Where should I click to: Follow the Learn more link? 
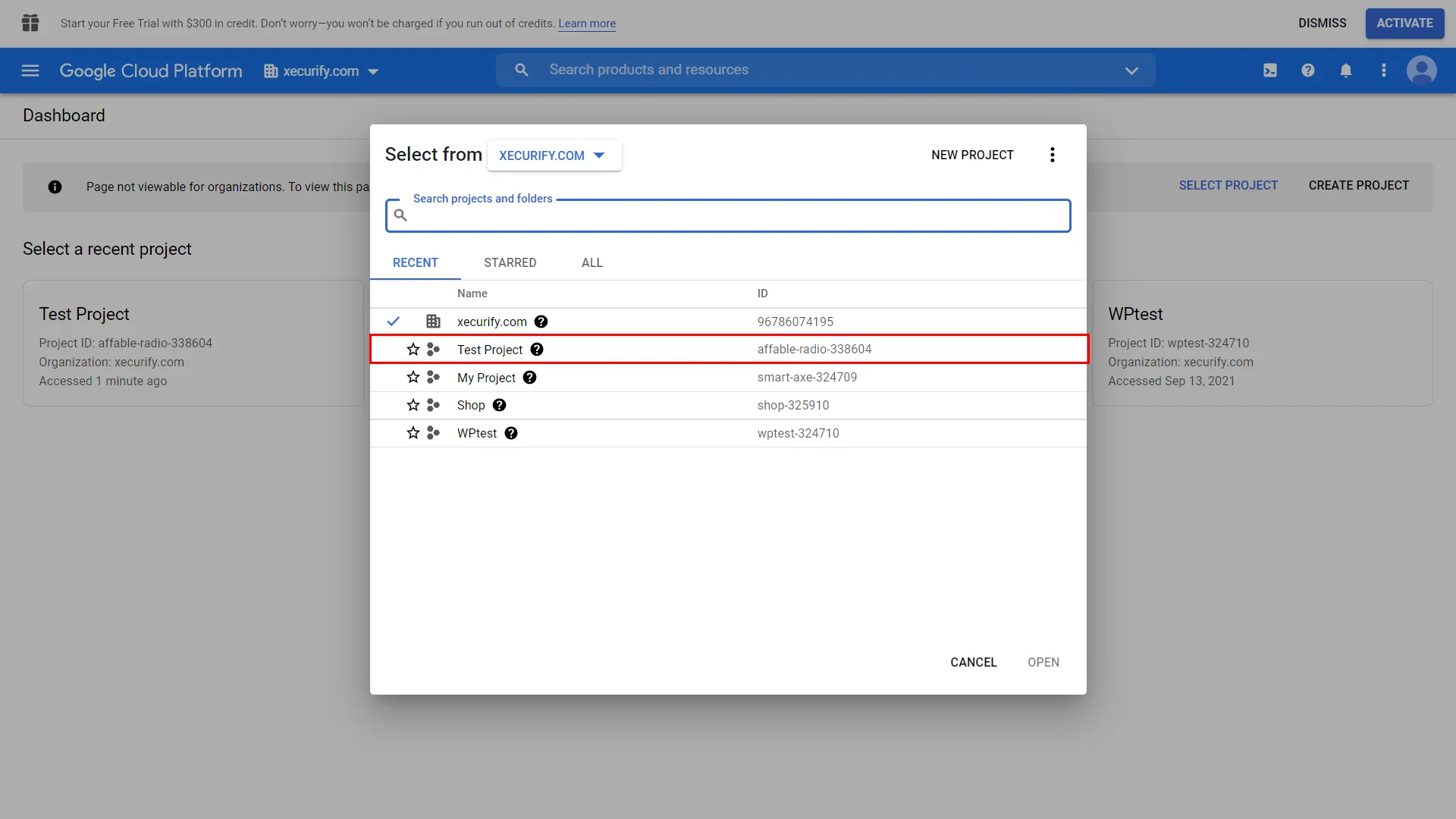[587, 24]
